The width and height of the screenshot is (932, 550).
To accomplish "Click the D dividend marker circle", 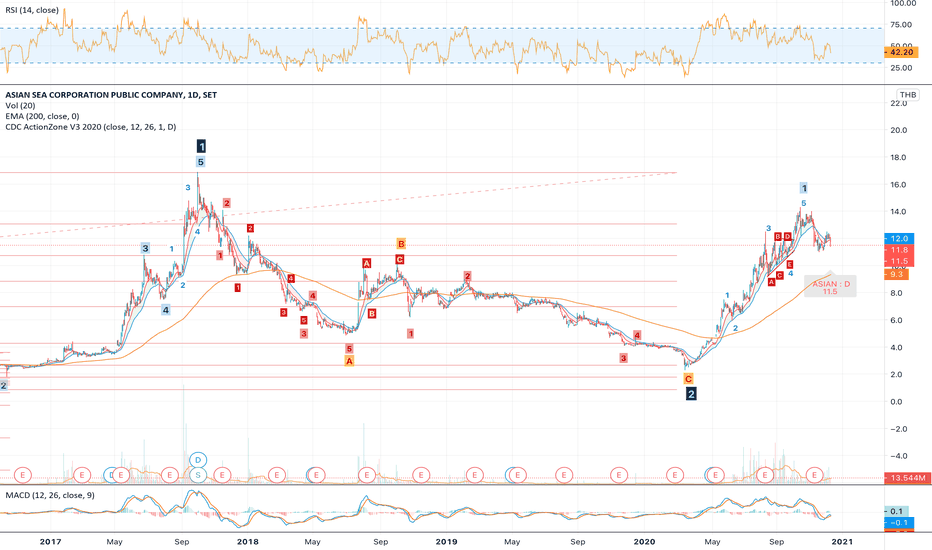I will (198, 460).
